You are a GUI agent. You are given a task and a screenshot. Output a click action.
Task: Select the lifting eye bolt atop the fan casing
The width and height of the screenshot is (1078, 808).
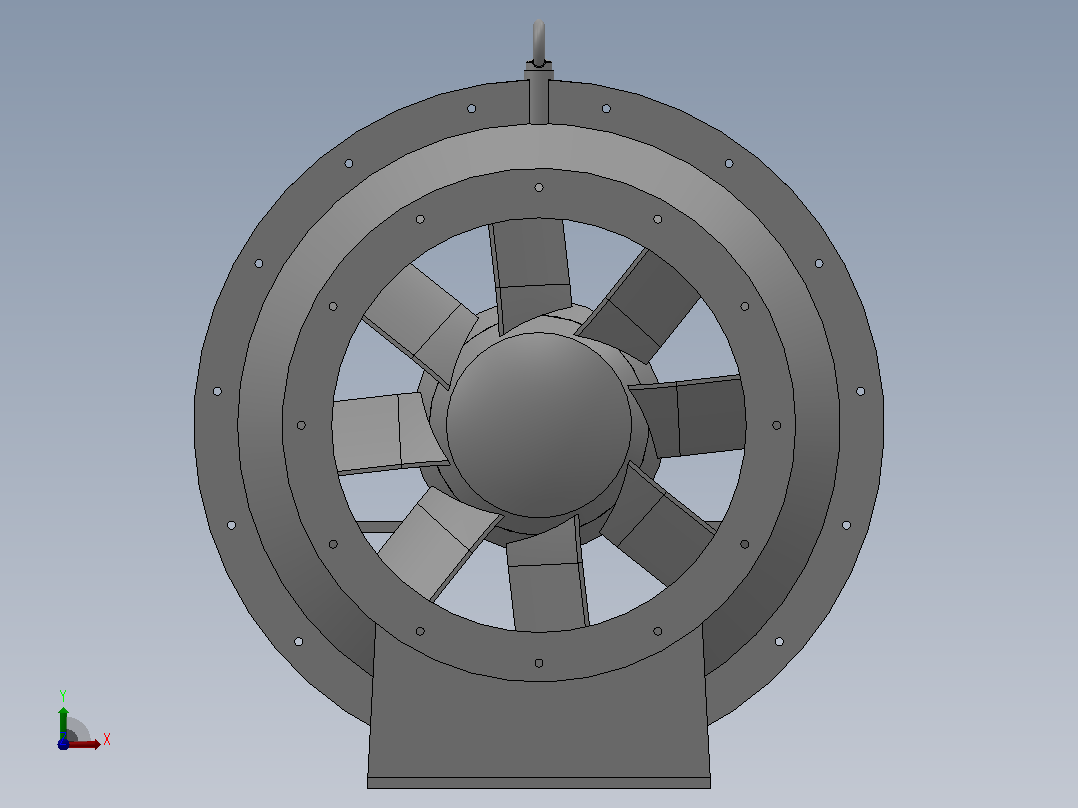(x=539, y=43)
